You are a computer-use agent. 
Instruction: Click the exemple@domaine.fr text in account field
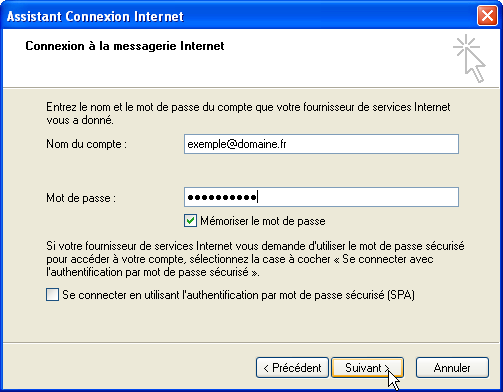pos(237,144)
